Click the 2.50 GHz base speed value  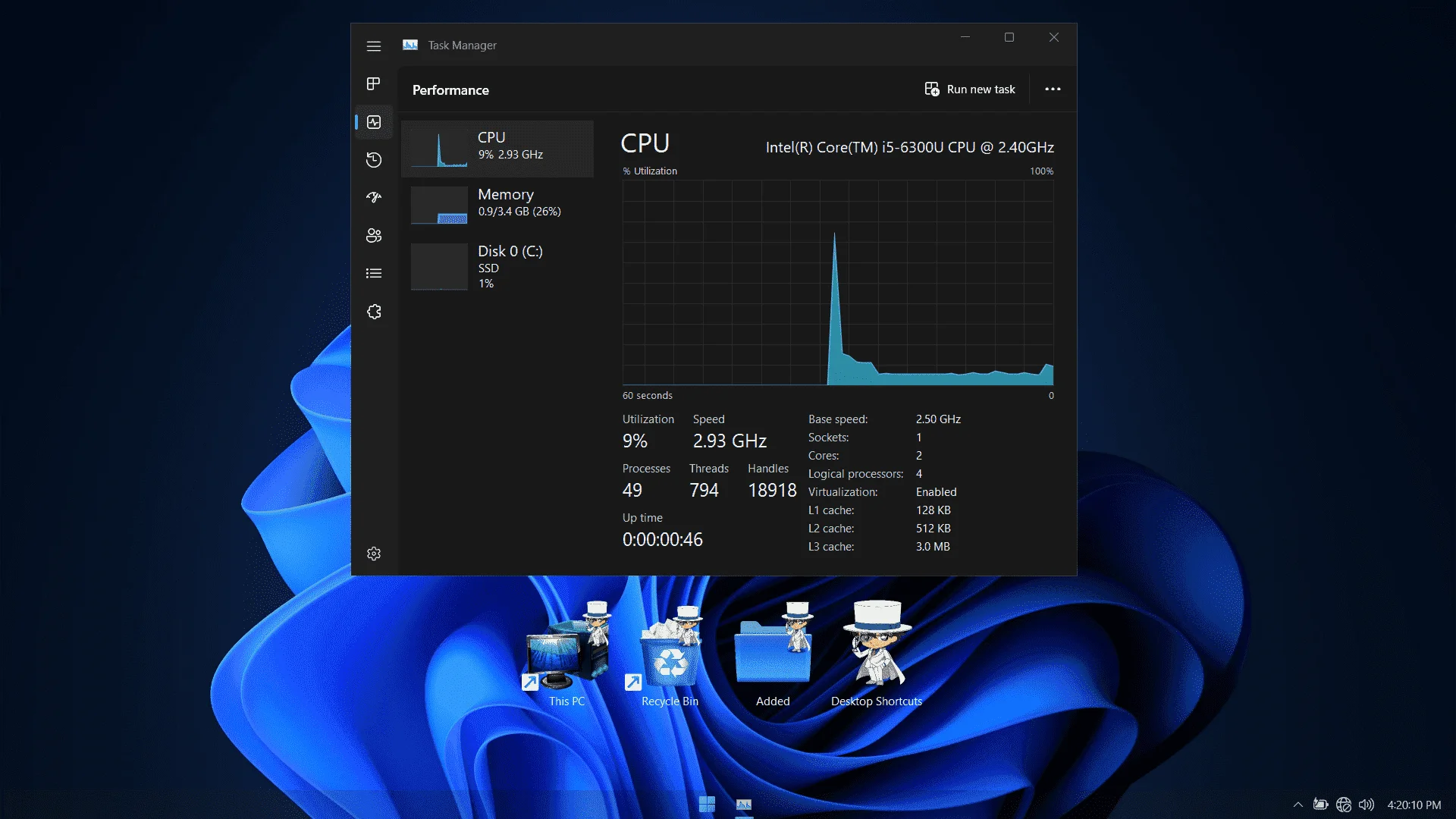(938, 419)
